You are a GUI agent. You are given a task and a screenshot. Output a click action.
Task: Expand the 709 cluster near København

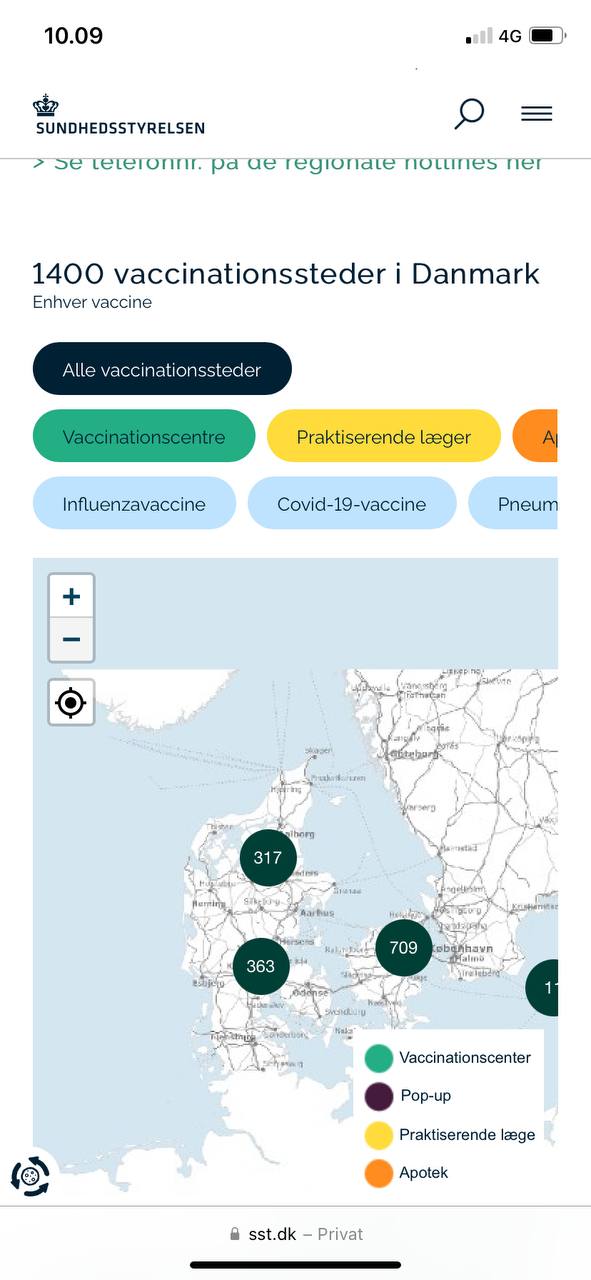404,947
